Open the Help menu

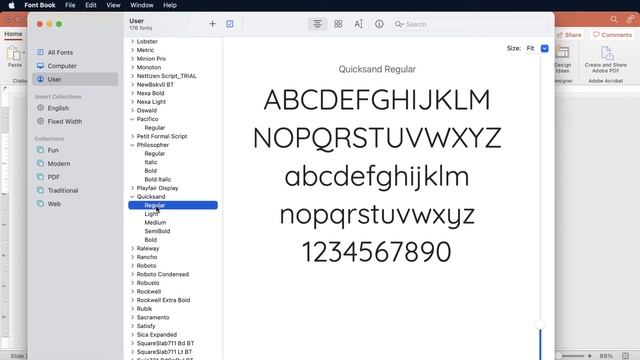point(170,5)
